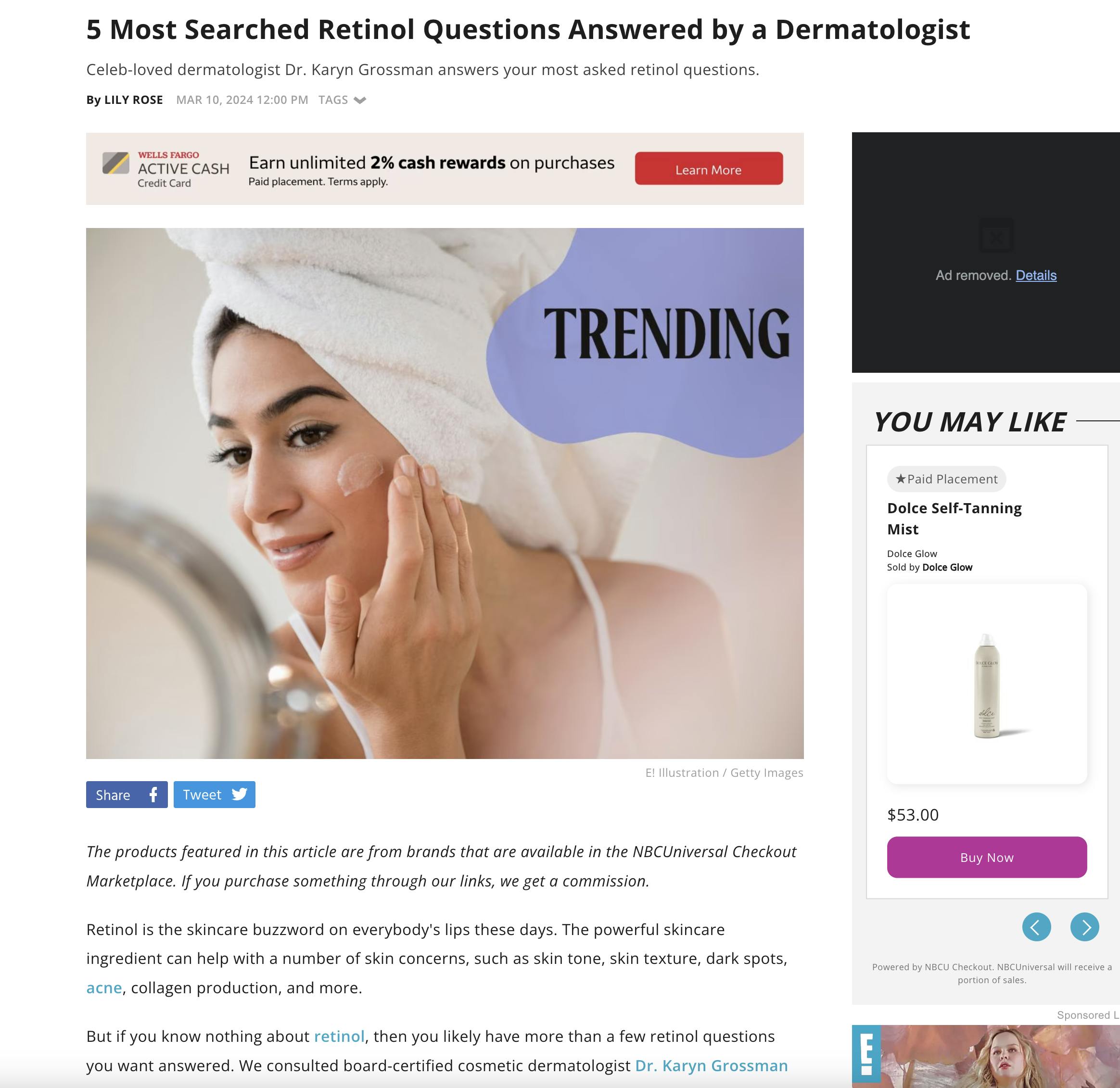This screenshot has width=1120, height=1088.
Task: Click the TRENDING hero article image
Action: pos(445,493)
